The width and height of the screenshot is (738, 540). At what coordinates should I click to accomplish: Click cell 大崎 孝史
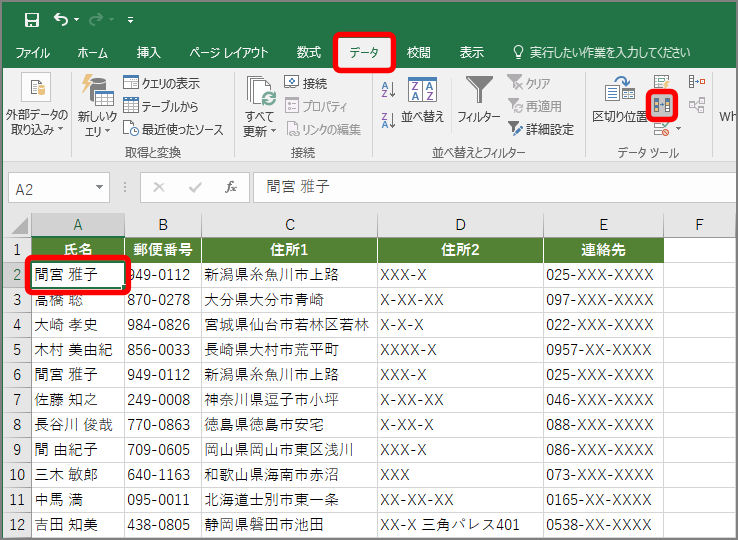click(78, 325)
